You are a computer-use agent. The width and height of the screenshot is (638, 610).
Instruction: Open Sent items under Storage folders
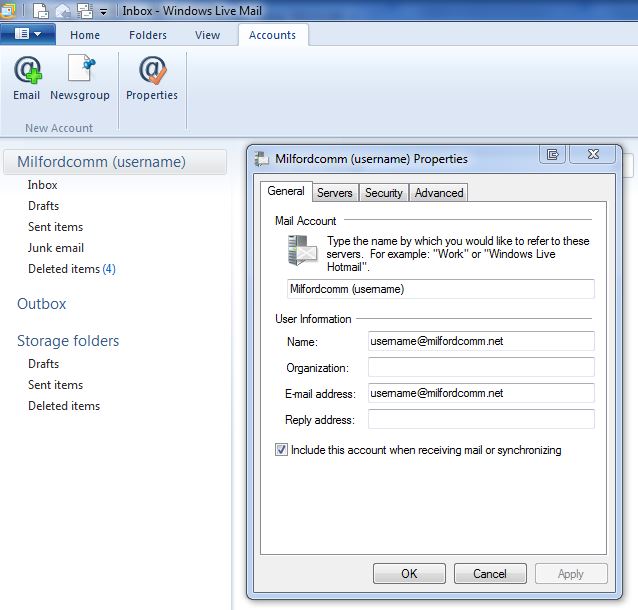click(x=55, y=385)
